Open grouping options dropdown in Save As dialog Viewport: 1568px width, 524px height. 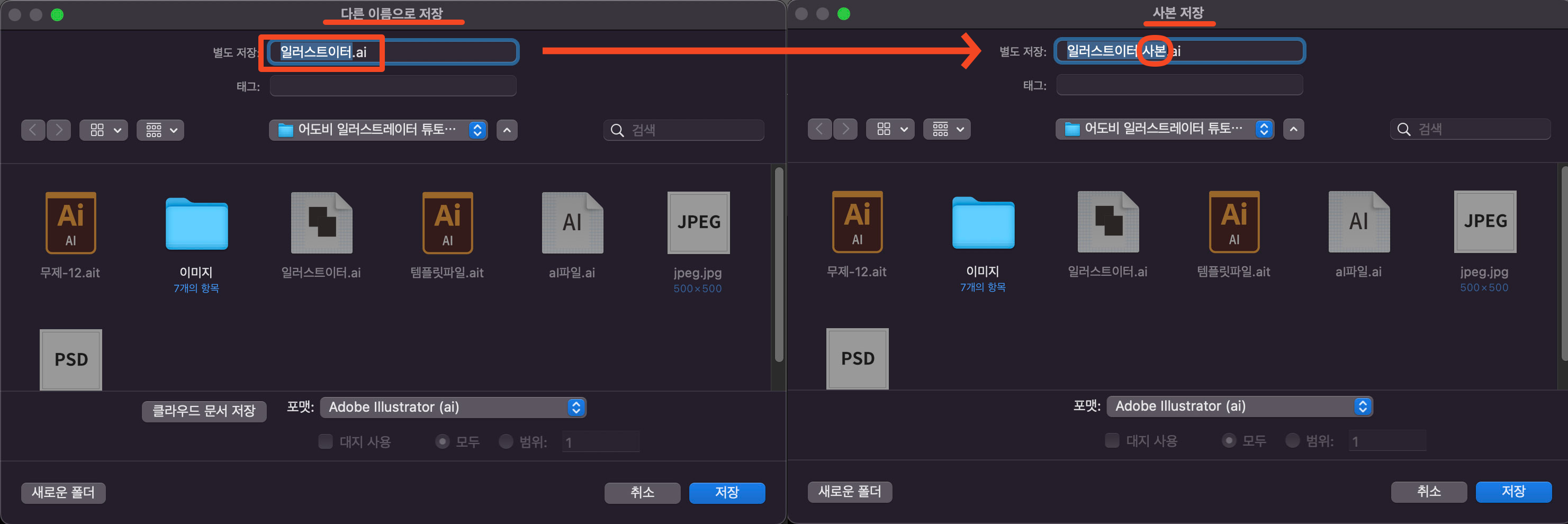pyautogui.click(x=161, y=130)
